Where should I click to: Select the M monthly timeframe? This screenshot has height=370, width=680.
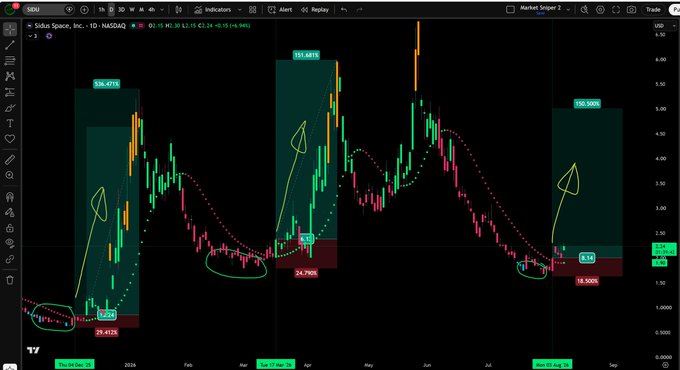coord(141,9)
